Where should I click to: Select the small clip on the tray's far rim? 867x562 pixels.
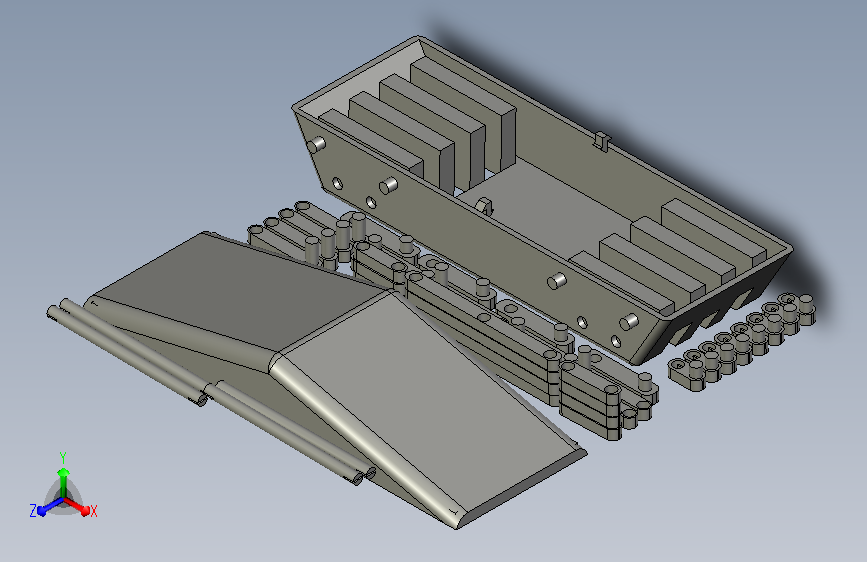click(601, 140)
